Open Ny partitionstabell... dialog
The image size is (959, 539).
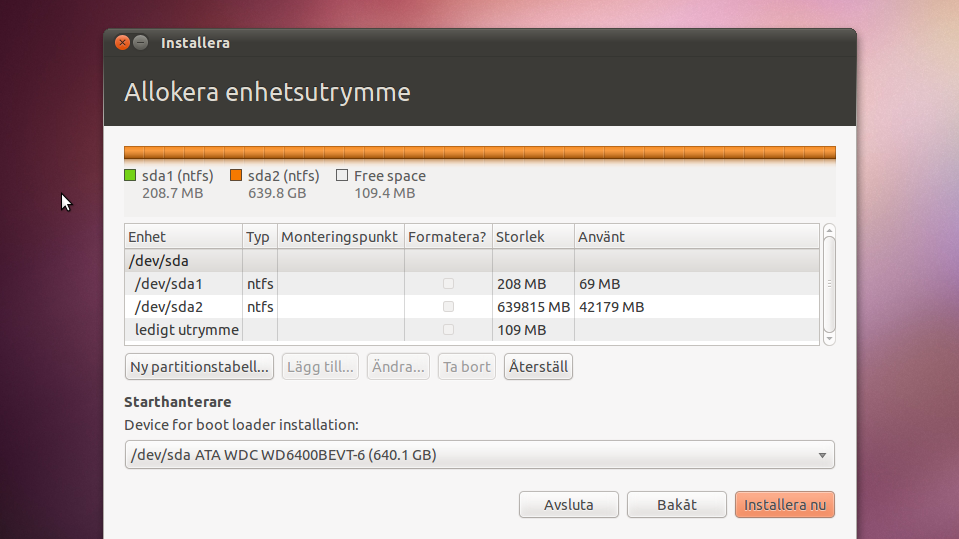point(199,366)
